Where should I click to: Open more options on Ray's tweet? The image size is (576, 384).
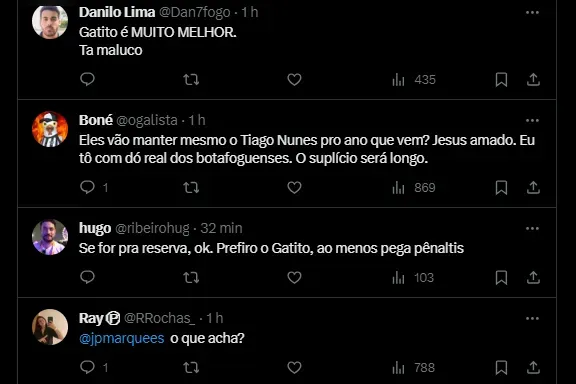click(532, 319)
